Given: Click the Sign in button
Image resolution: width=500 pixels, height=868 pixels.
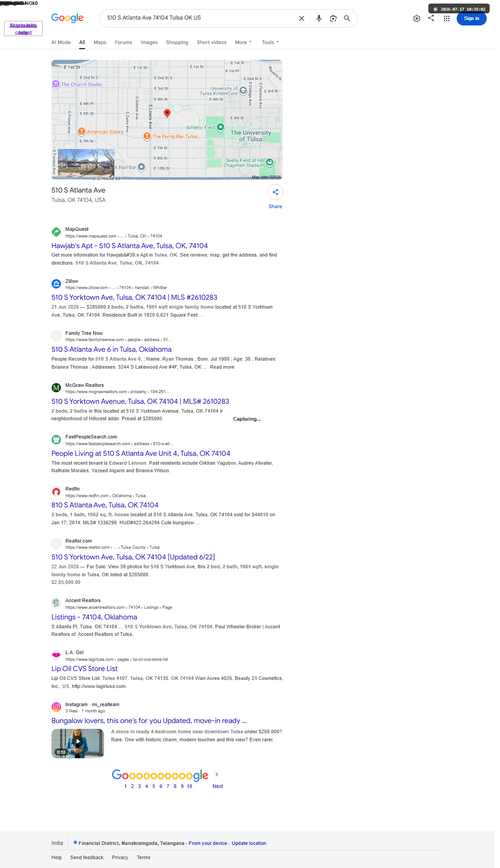Looking at the screenshot, I should pos(471,18).
